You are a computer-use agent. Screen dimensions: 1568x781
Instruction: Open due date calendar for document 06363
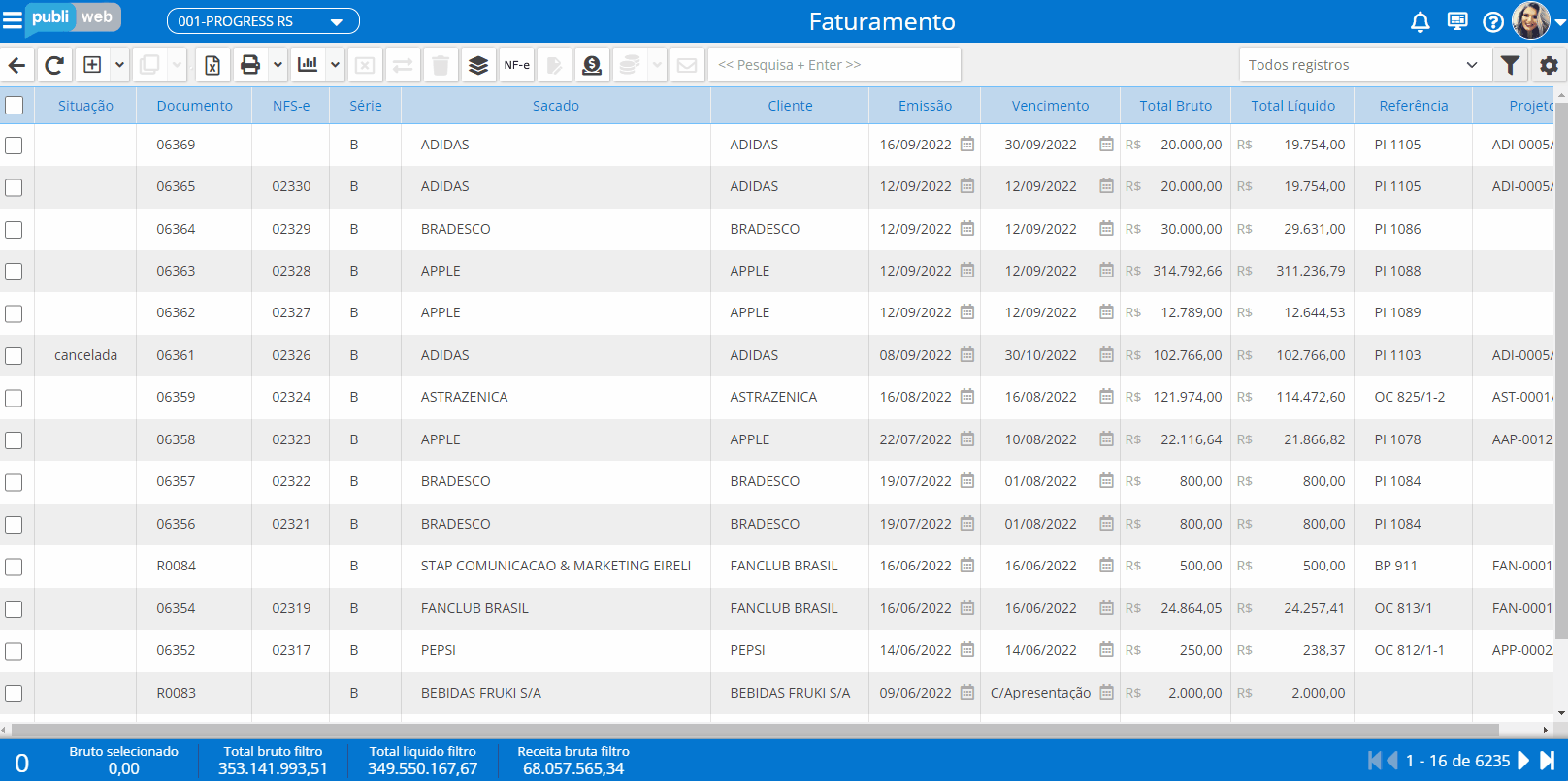pos(1106,271)
